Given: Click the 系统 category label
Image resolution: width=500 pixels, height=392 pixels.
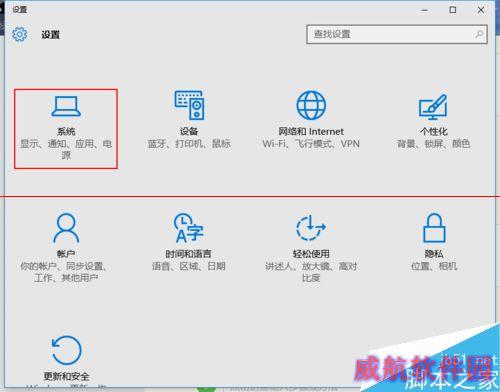Looking at the screenshot, I should 66,131.
